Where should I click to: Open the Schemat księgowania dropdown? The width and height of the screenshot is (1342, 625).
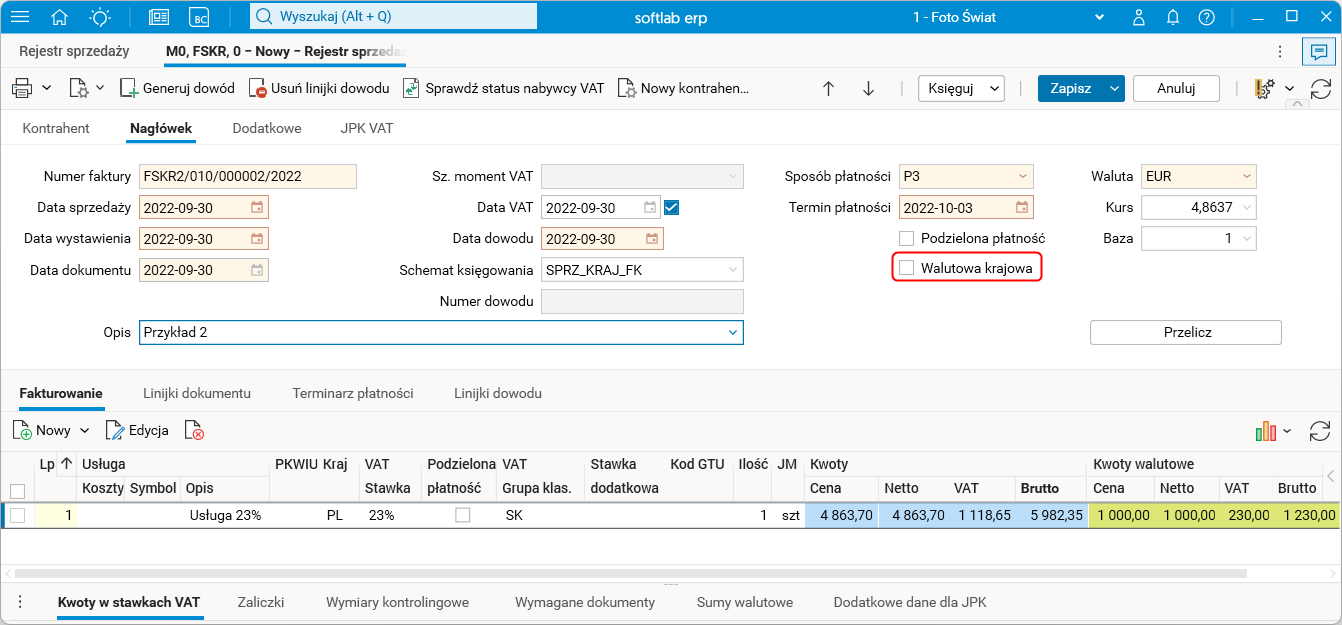[x=732, y=270]
